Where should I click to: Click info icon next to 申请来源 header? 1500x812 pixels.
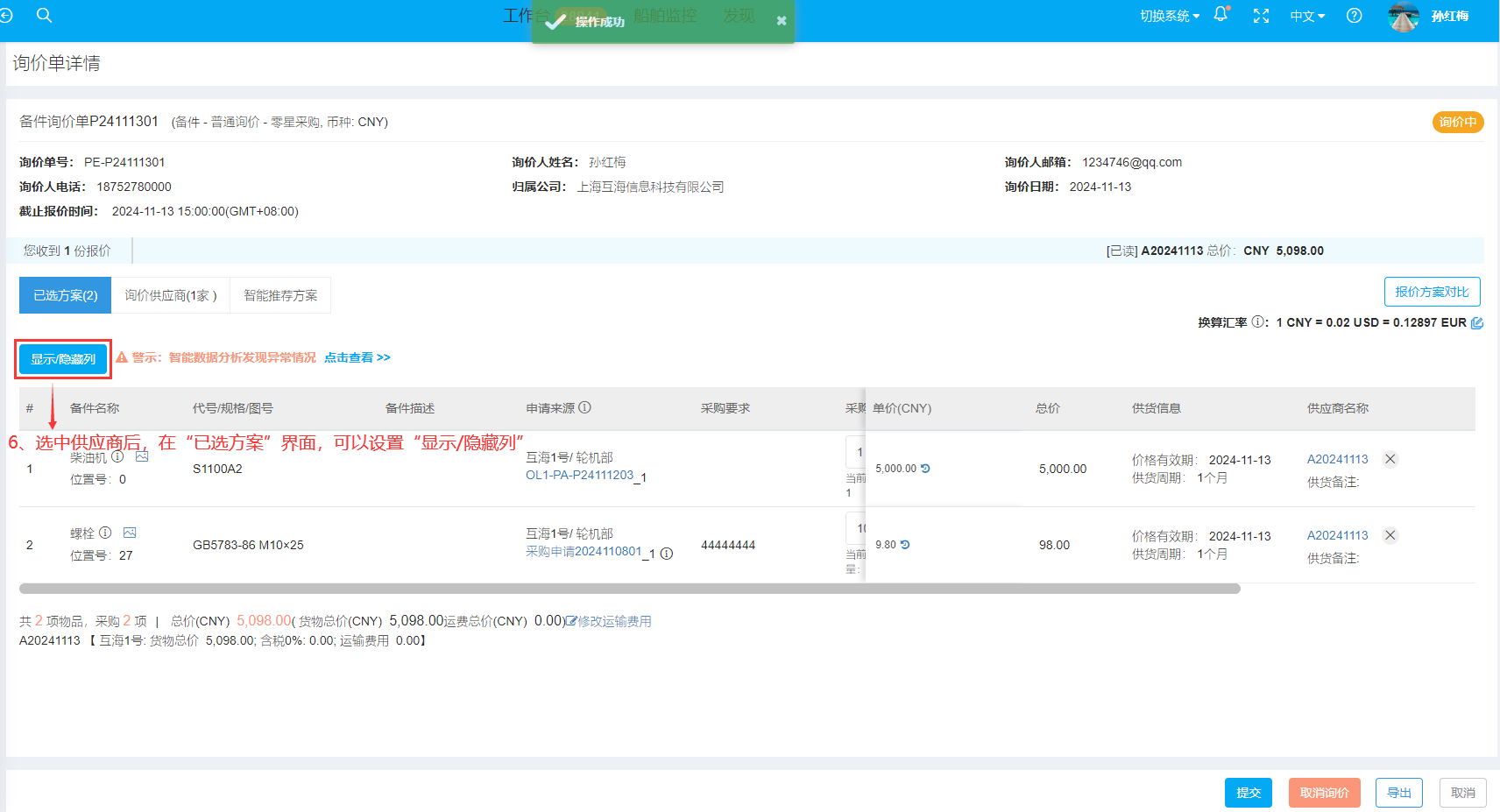click(584, 407)
